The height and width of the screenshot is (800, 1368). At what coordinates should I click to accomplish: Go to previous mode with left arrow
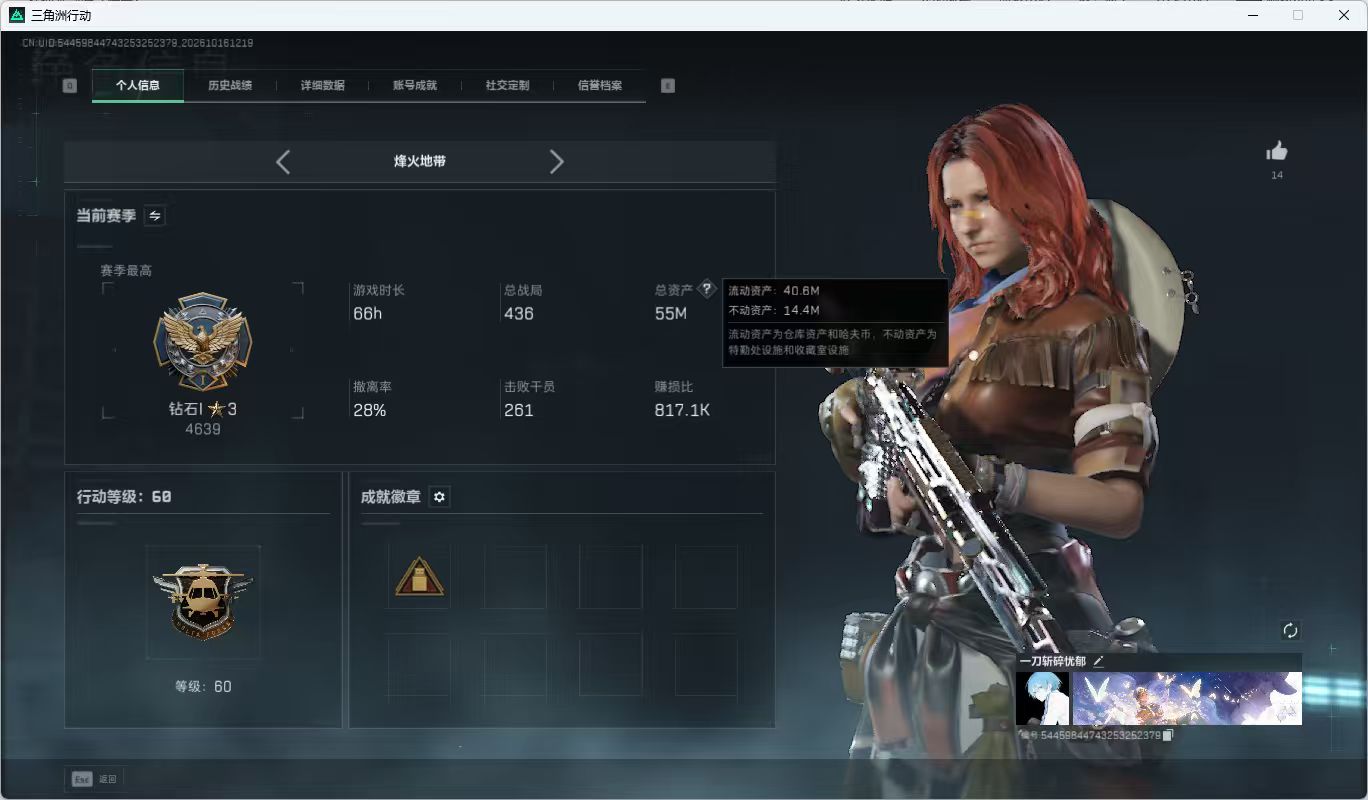tap(283, 162)
